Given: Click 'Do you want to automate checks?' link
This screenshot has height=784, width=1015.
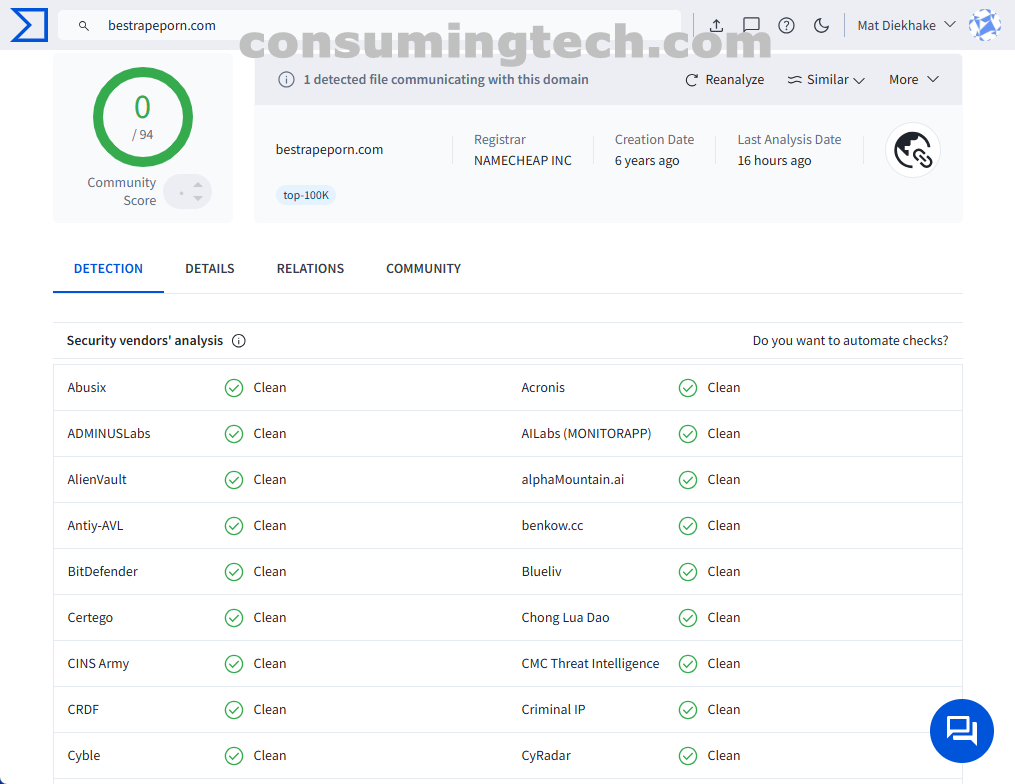Looking at the screenshot, I should [x=850, y=341].
